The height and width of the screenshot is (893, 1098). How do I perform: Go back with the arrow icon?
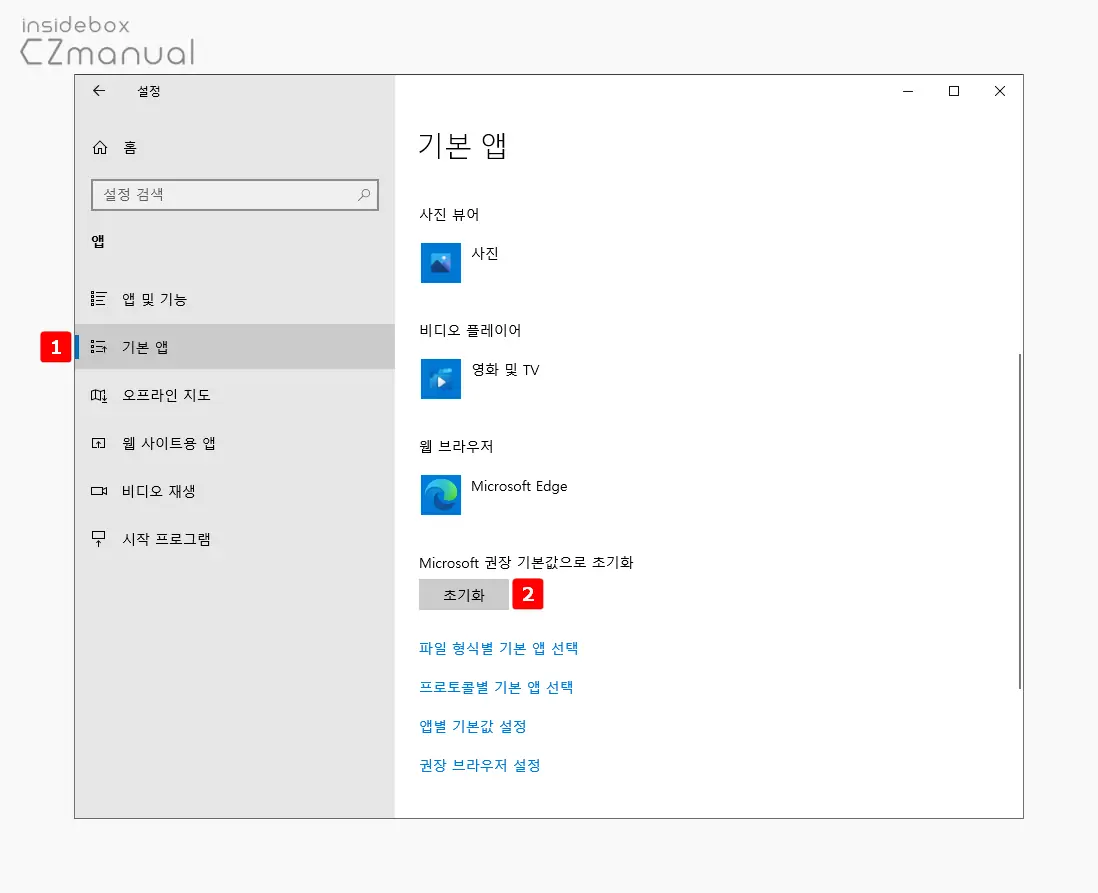[x=99, y=91]
